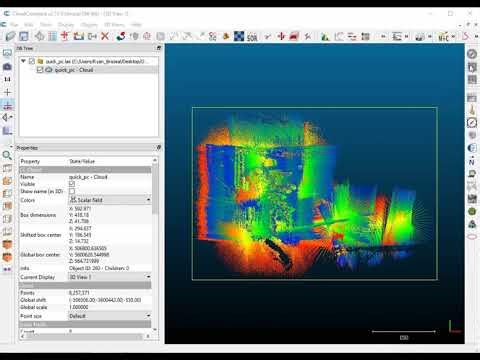Viewport: 480px width, 360px height.
Task: Open the Current Display 3D View 1 dropdown
Action: coord(110,277)
